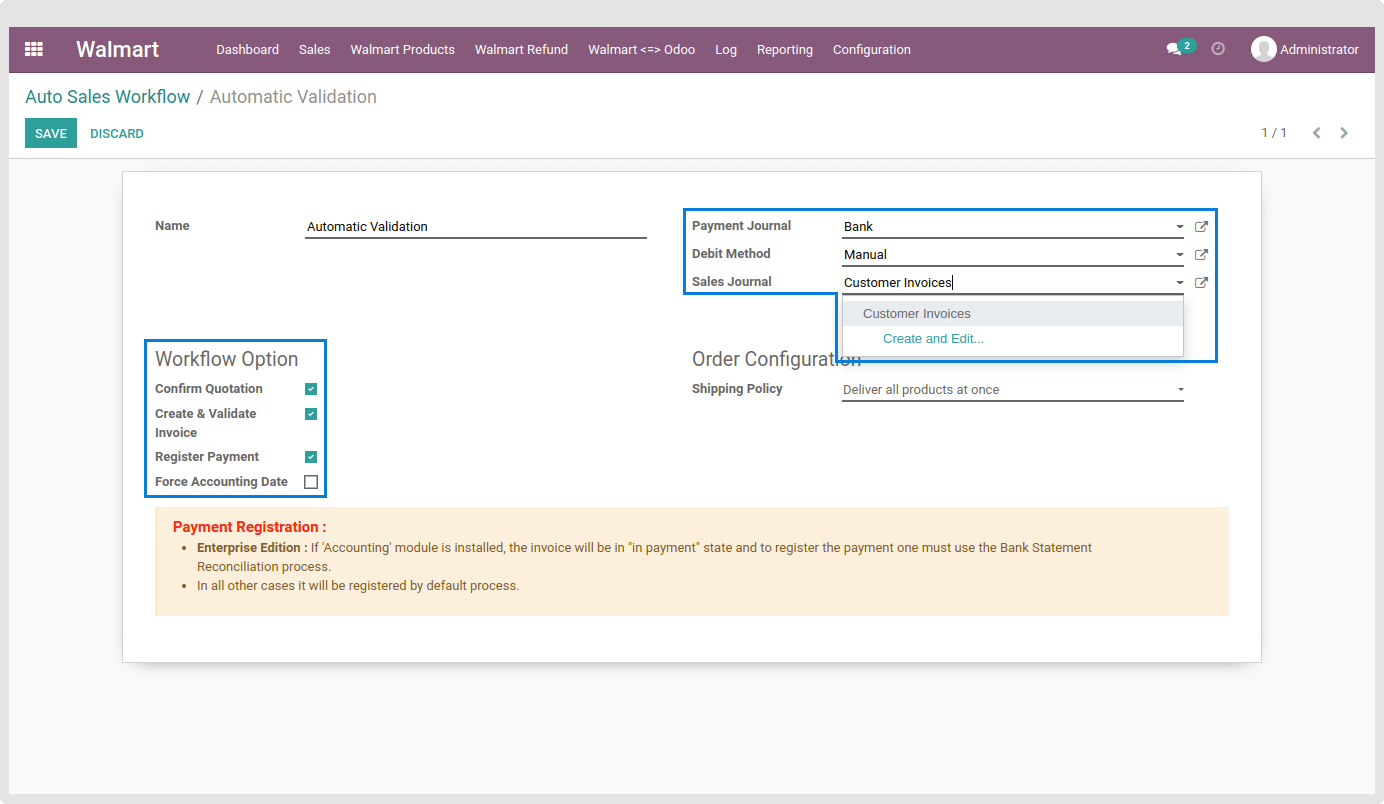Image resolution: width=1384 pixels, height=804 pixels.
Task: Click the SAVE button
Action: click(51, 133)
